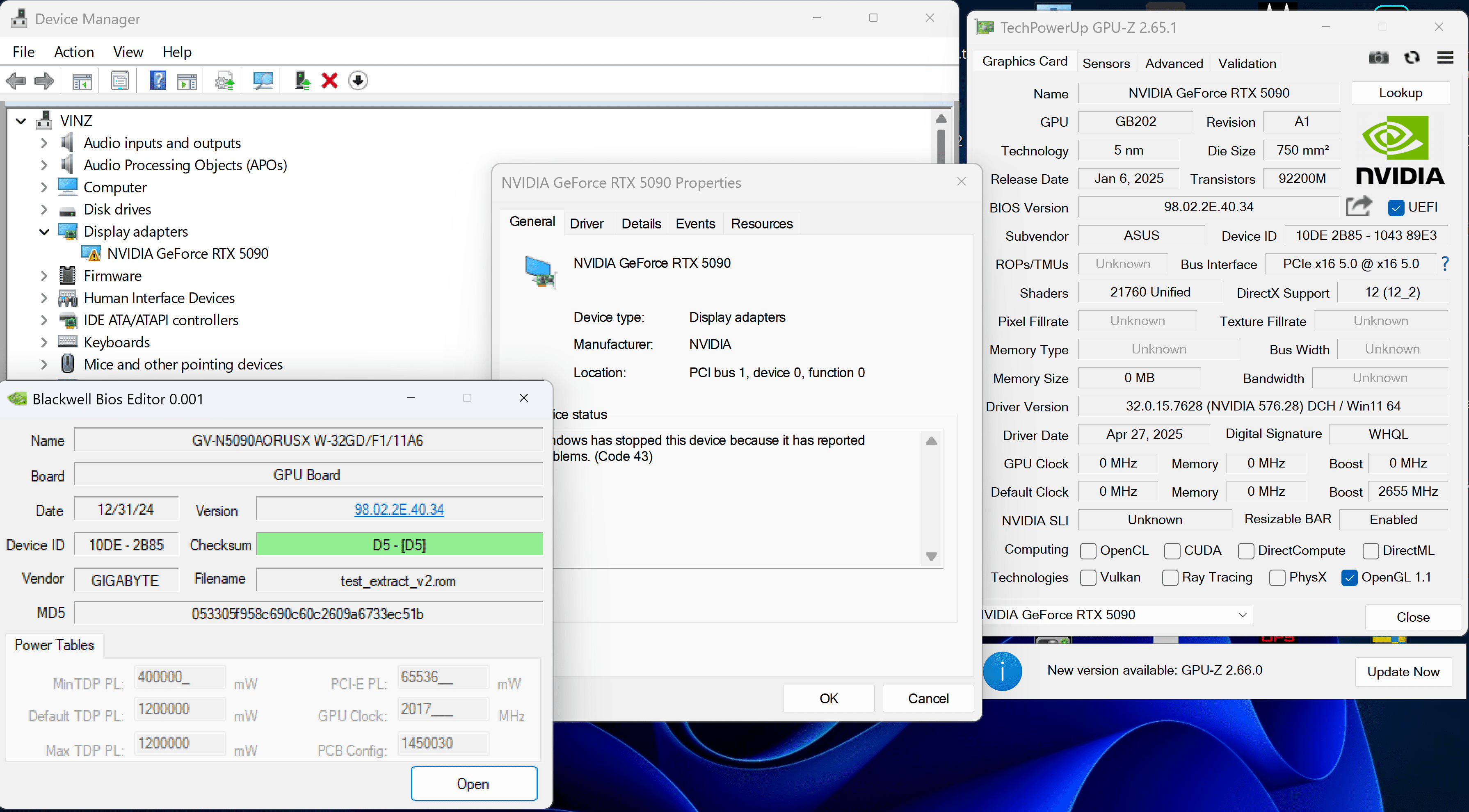The image size is (1469, 812).
Task: Click the BIOS share/export arrow icon
Action: 1358,206
